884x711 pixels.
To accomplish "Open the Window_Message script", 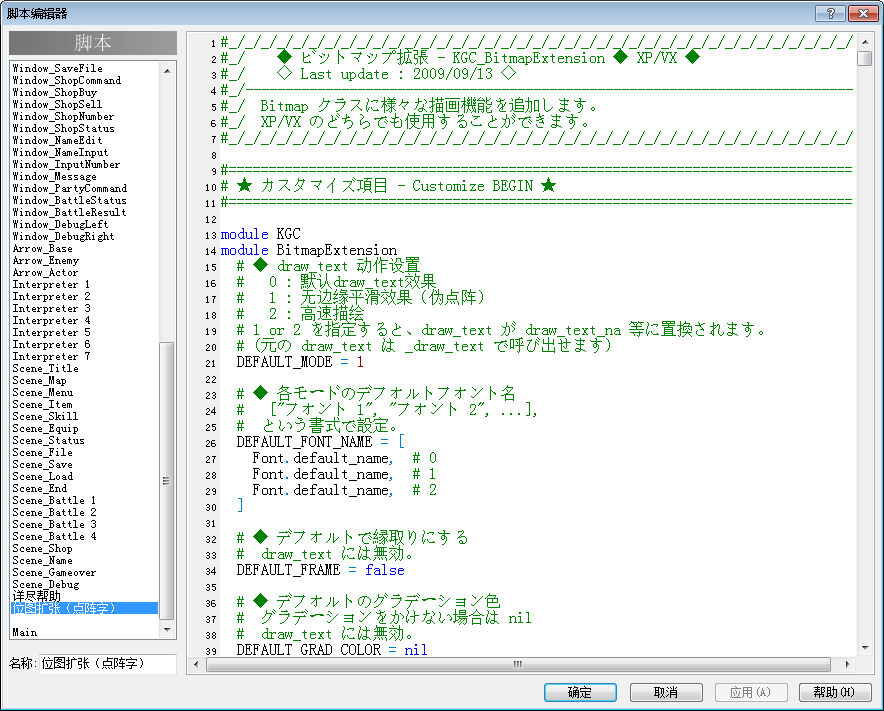I will (54, 176).
